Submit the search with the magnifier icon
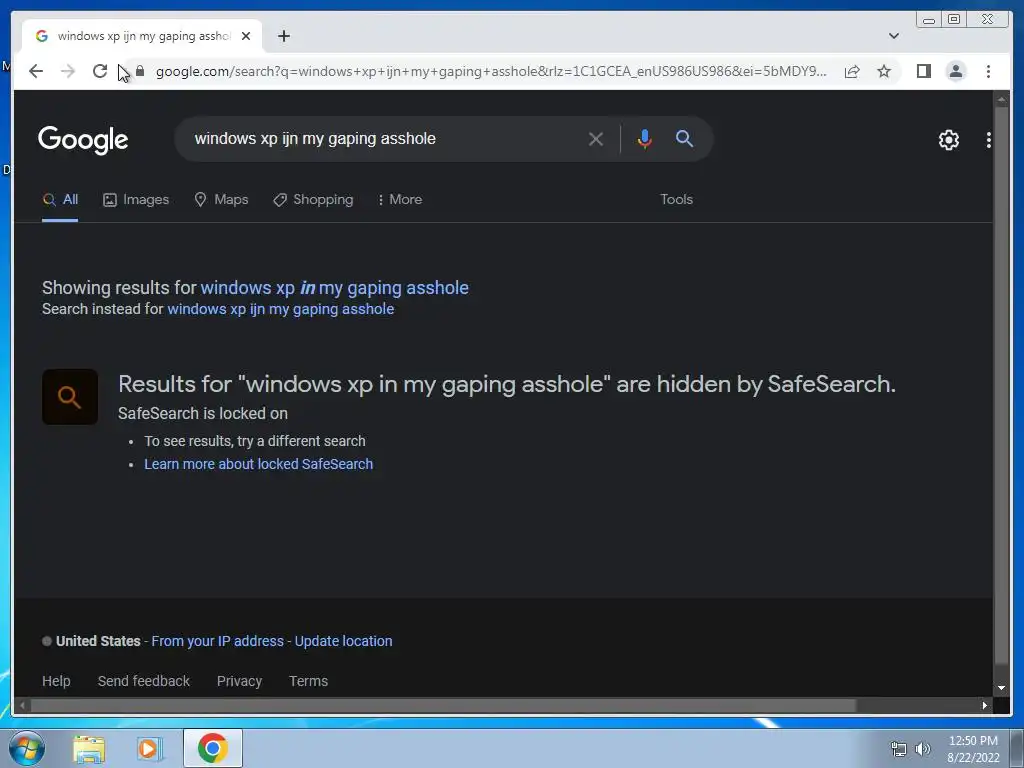 click(684, 138)
